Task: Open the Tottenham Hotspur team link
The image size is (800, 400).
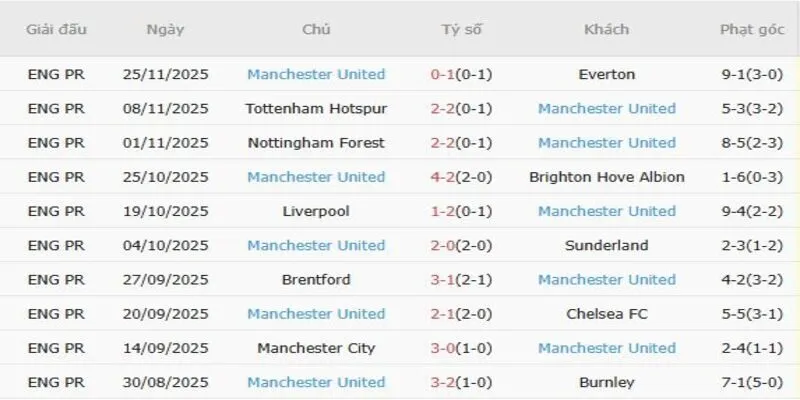Action: 316,108
